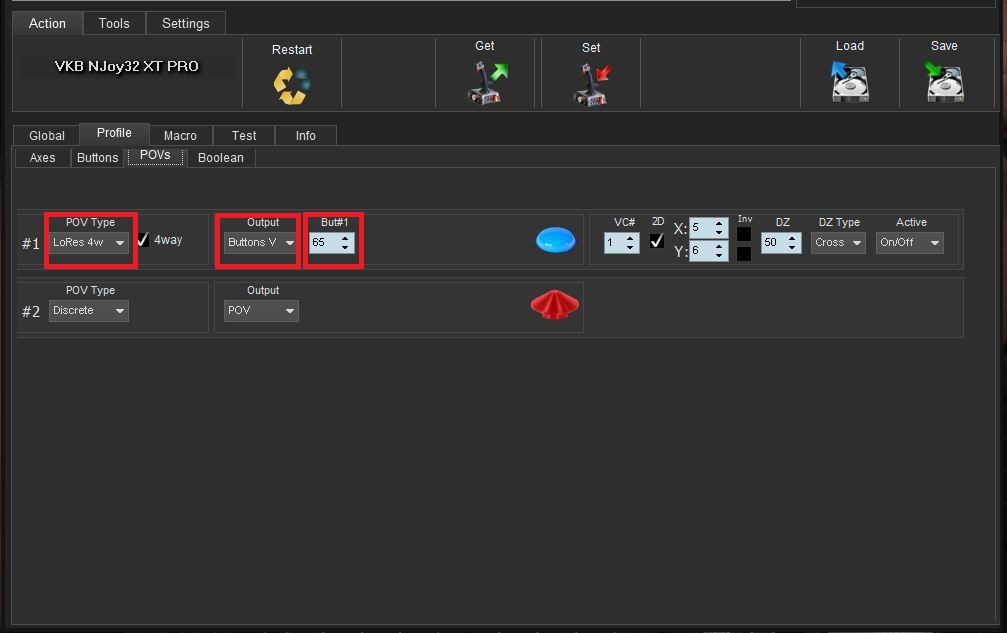Image resolution: width=1007 pixels, height=633 pixels.
Task: Decrease the DZ value with down arrow
Action: [792, 247]
